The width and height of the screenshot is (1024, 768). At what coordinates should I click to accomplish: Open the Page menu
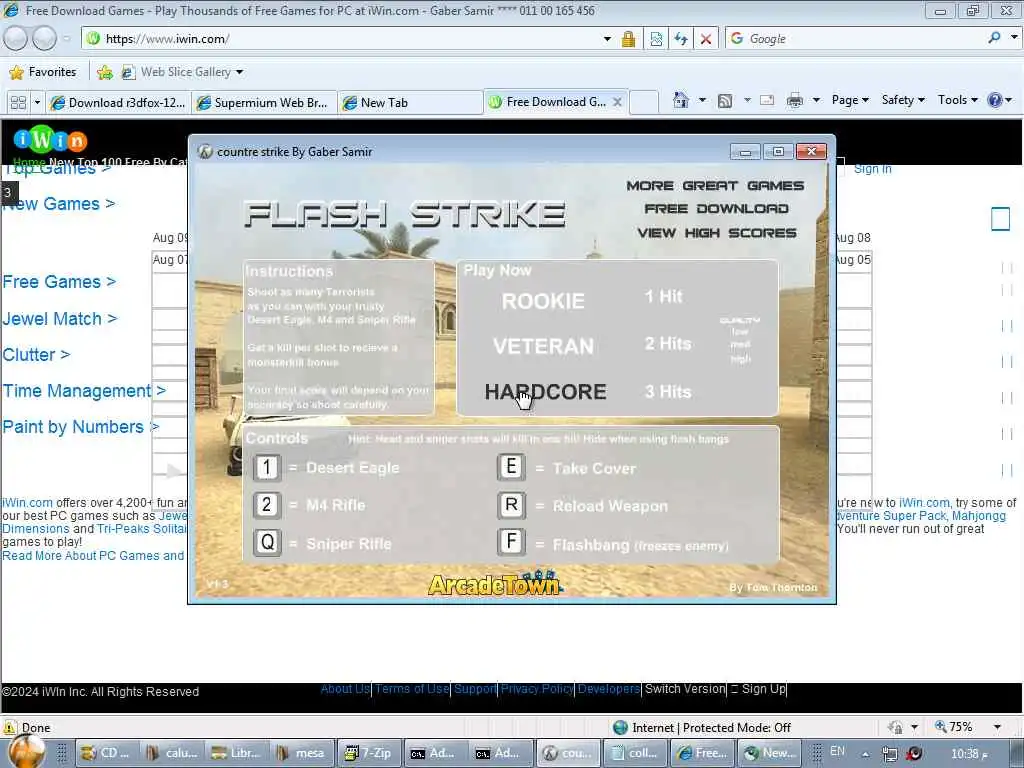coord(850,100)
